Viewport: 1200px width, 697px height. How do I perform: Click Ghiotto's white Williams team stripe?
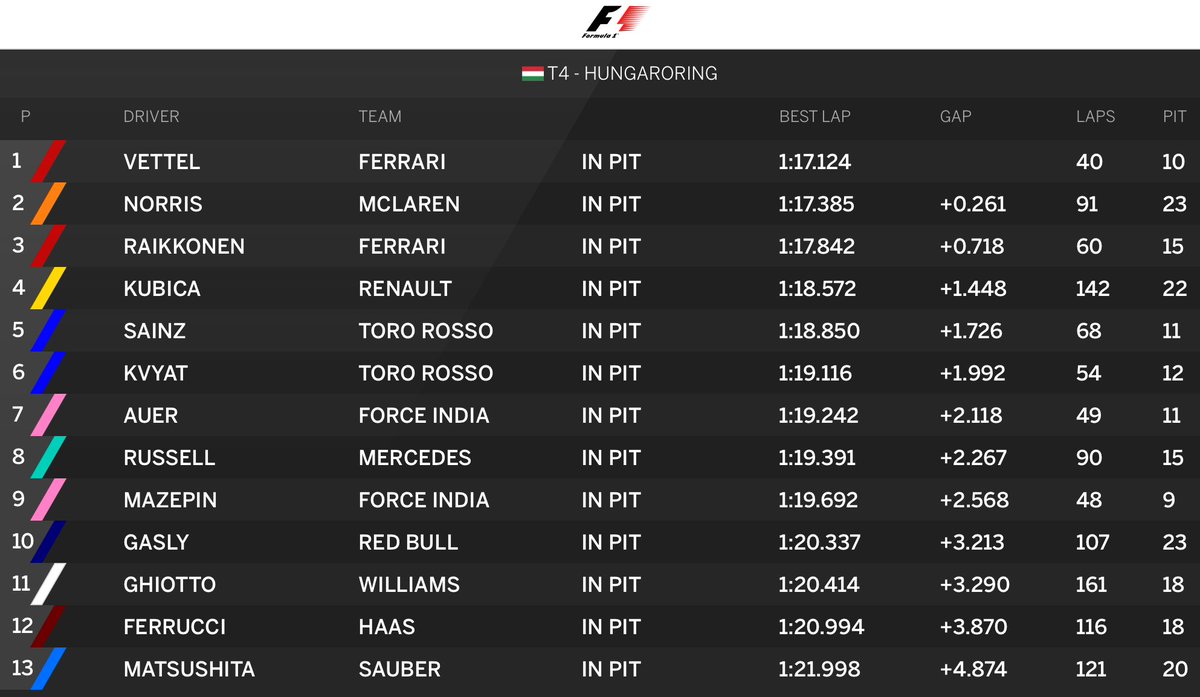point(49,584)
